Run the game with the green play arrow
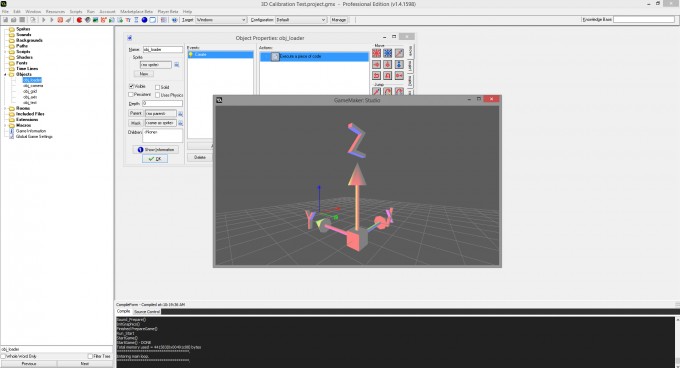Image resolution: width=680 pixels, height=368 pixels. pyautogui.click(x=43, y=20)
